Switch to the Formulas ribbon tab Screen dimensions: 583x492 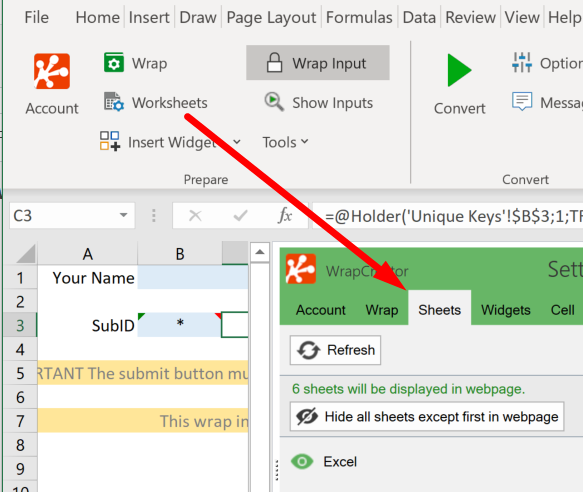coord(359,17)
